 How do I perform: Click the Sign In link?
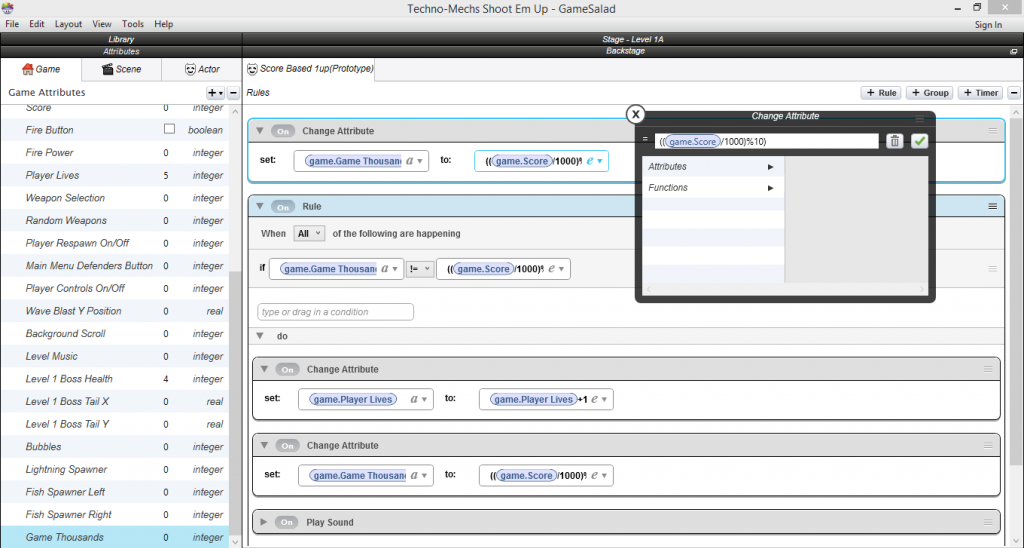point(988,25)
